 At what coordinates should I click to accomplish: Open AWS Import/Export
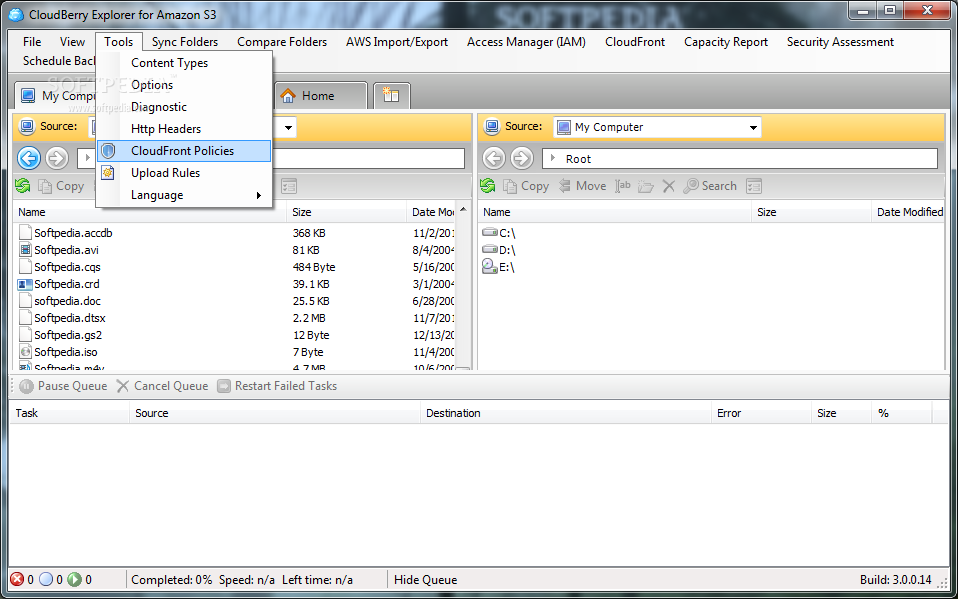coord(397,42)
